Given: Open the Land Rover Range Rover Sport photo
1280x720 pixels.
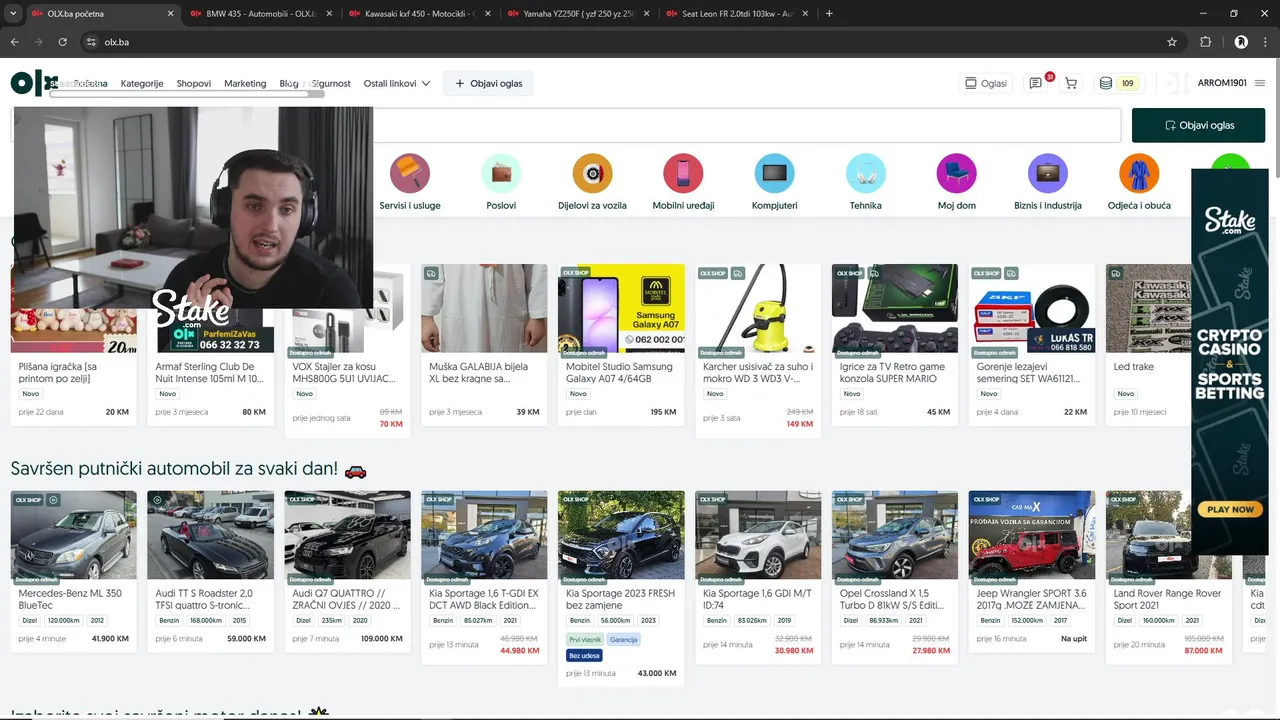Looking at the screenshot, I should click(x=1169, y=535).
